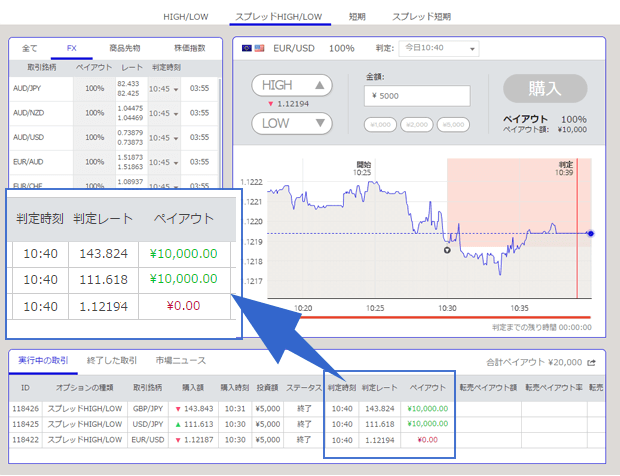Open the スプレッド短期 tab
620x476 pixels.
(422, 17)
